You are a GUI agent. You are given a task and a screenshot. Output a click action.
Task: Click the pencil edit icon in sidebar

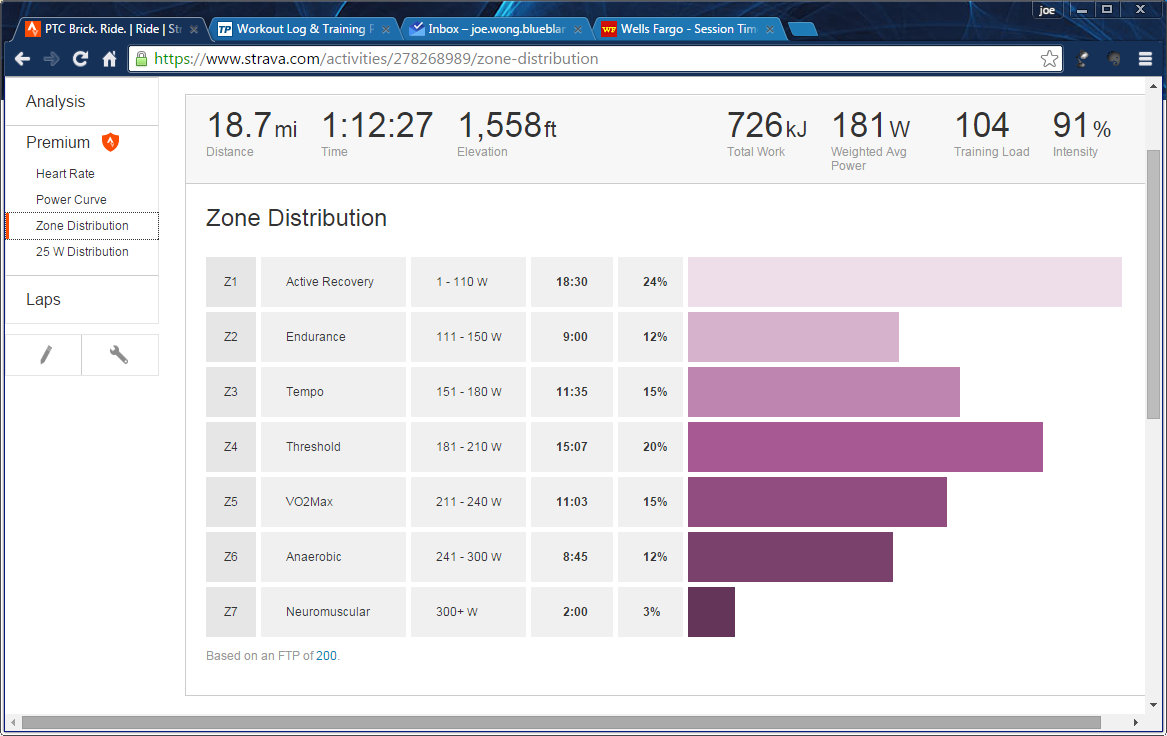(44, 355)
